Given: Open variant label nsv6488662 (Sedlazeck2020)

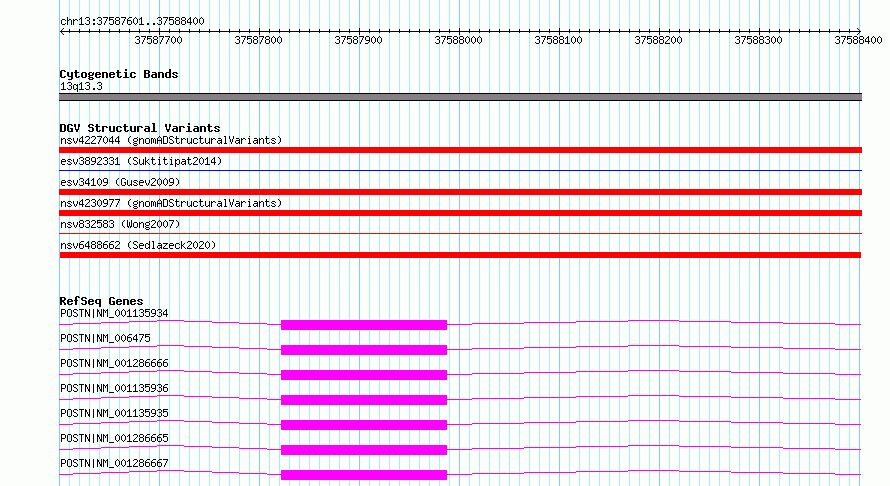Looking at the screenshot, I should click(138, 245).
